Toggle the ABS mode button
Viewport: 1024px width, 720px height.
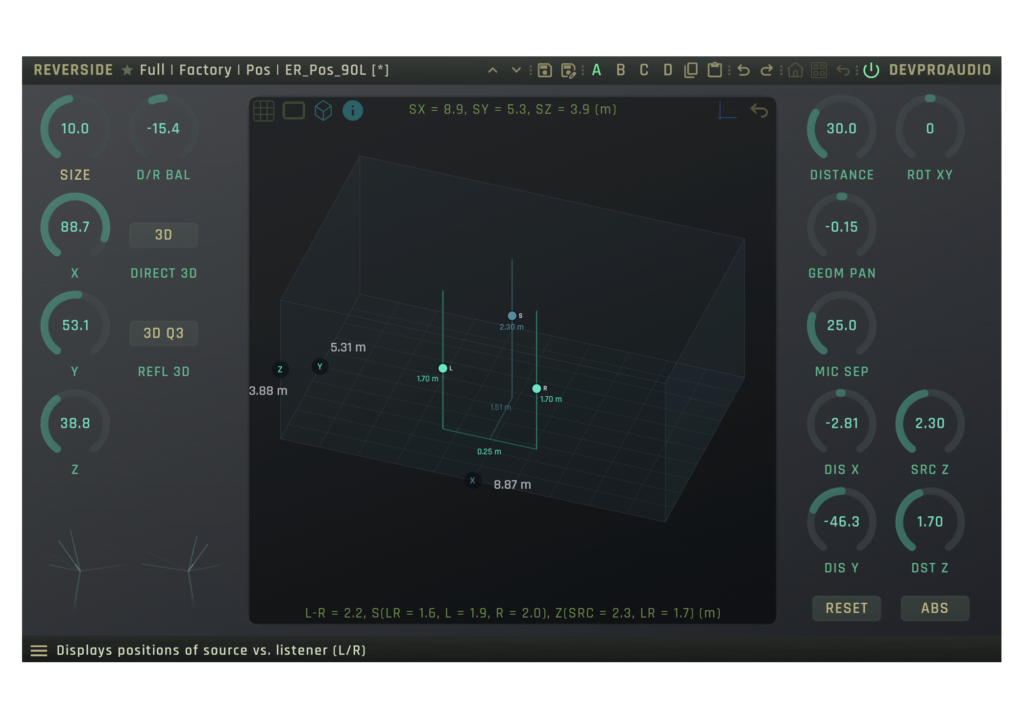pyautogui.click(x=935, y=608)
